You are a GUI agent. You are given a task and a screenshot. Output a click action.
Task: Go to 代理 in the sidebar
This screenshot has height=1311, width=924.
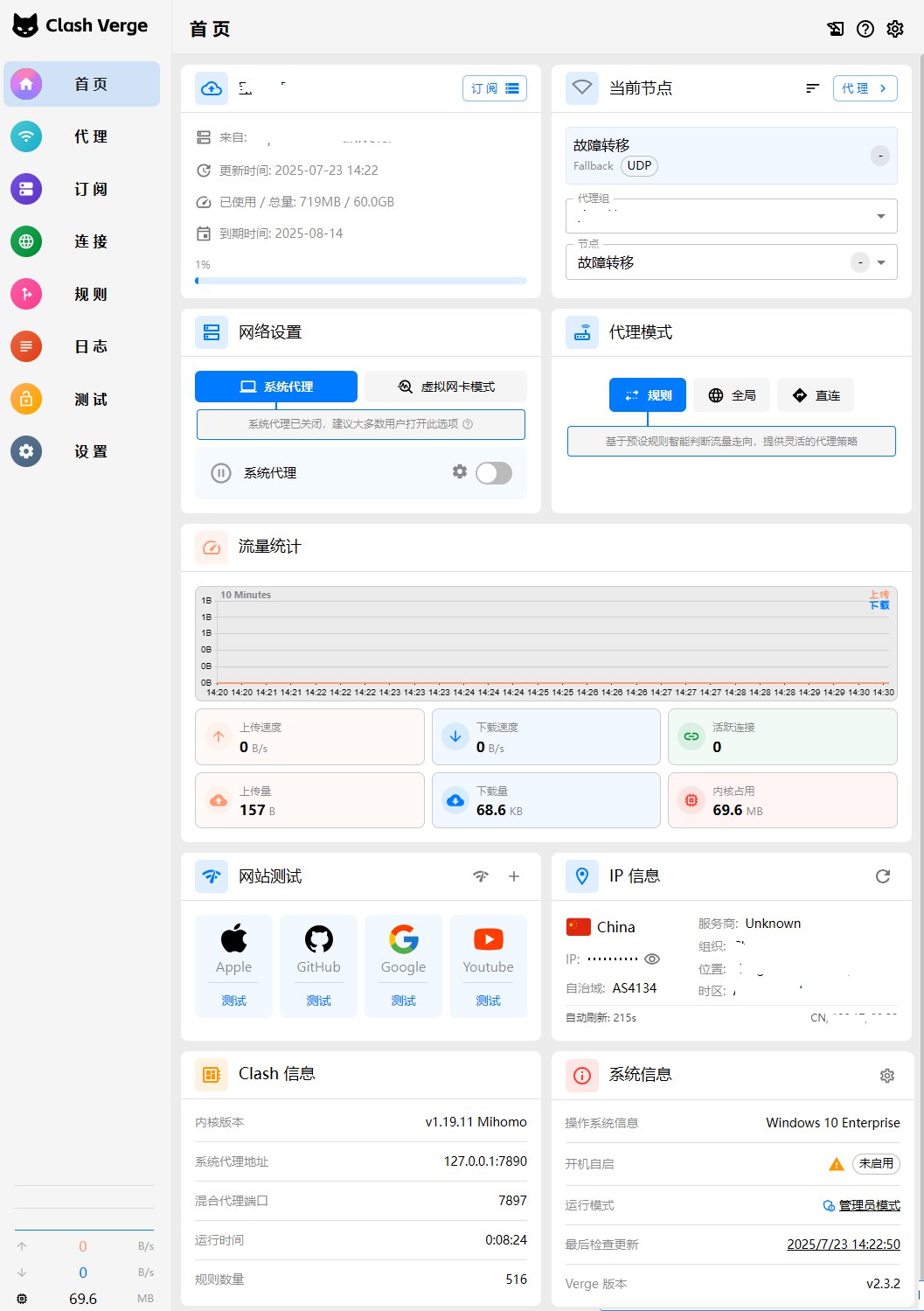82,136
